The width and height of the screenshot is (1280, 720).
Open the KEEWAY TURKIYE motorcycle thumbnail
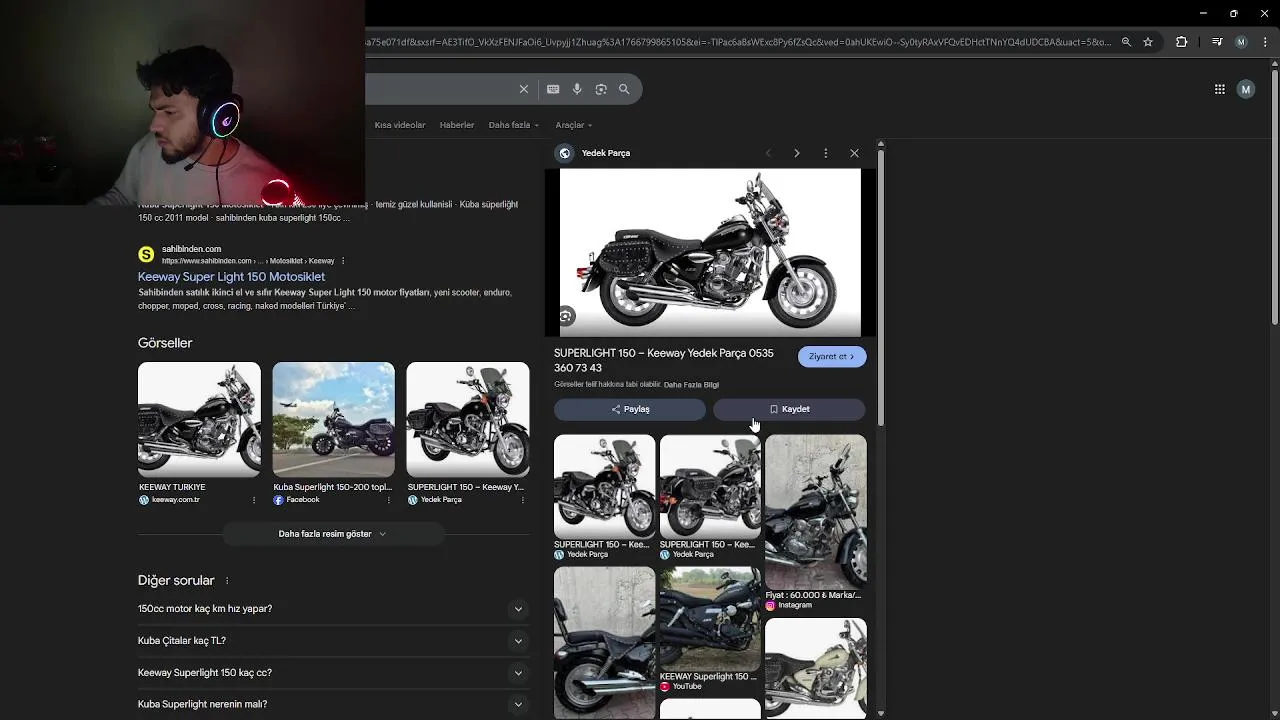click(x=199, y=420)
